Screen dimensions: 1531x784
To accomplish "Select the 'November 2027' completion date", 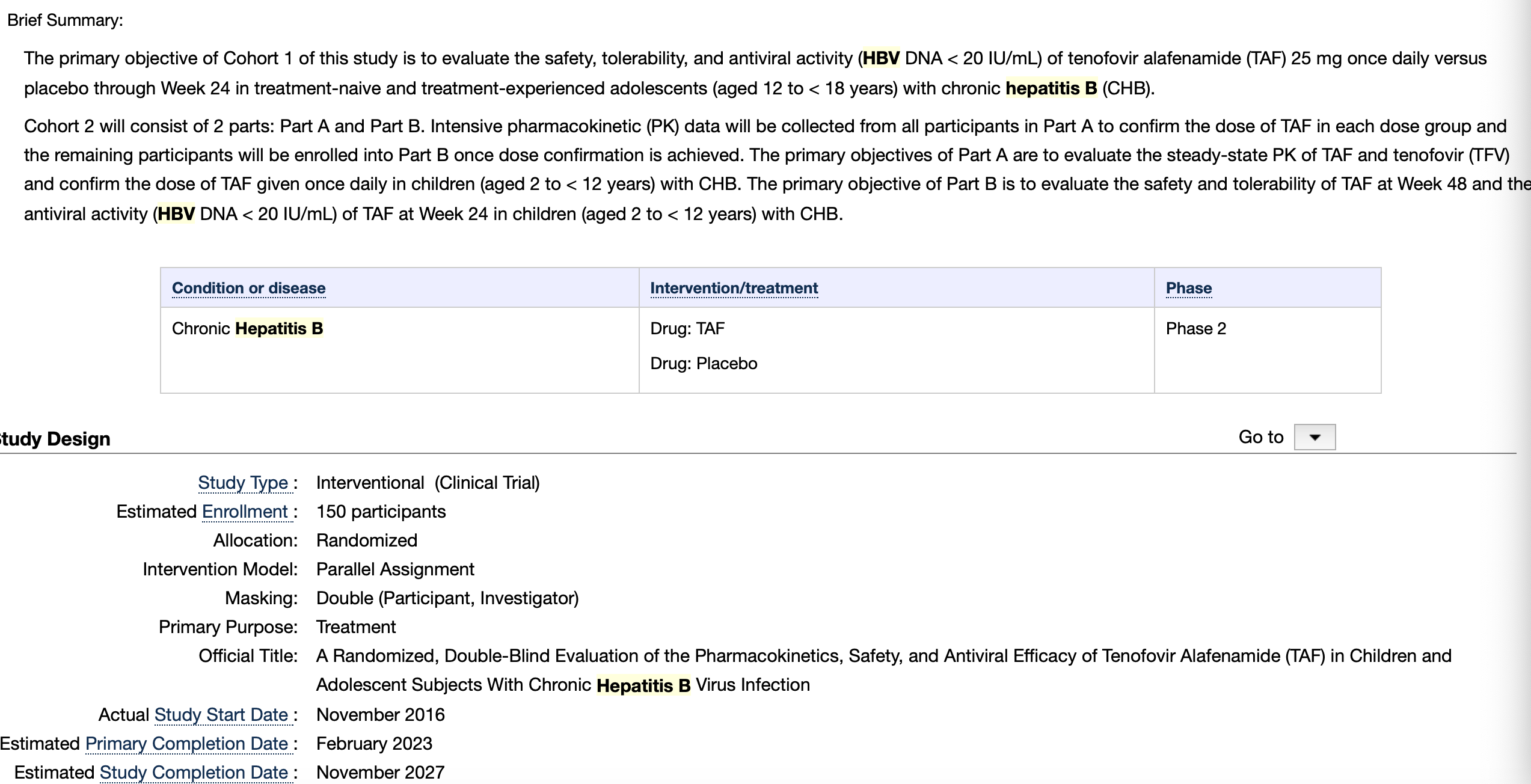I will click(x=380, y=773).
